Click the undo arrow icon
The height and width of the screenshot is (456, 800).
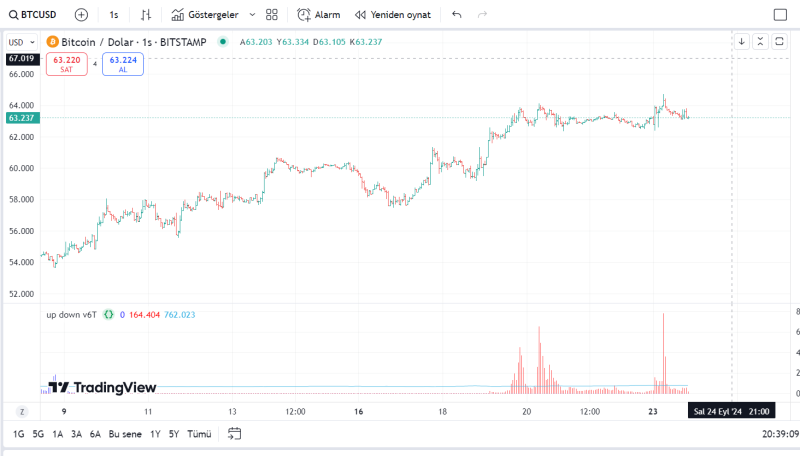coord(457,15)
